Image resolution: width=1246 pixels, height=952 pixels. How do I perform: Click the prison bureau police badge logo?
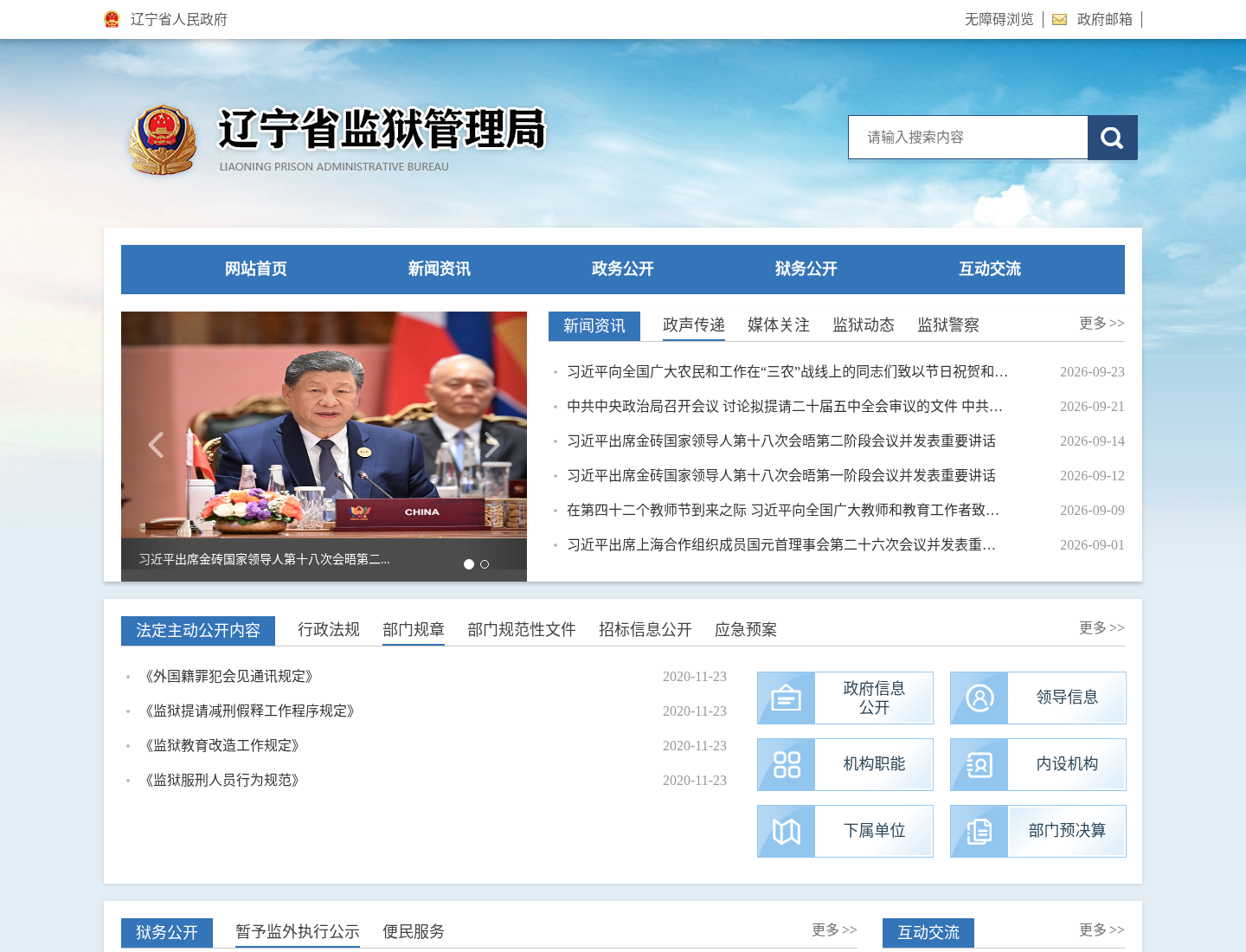pos(163,139)
